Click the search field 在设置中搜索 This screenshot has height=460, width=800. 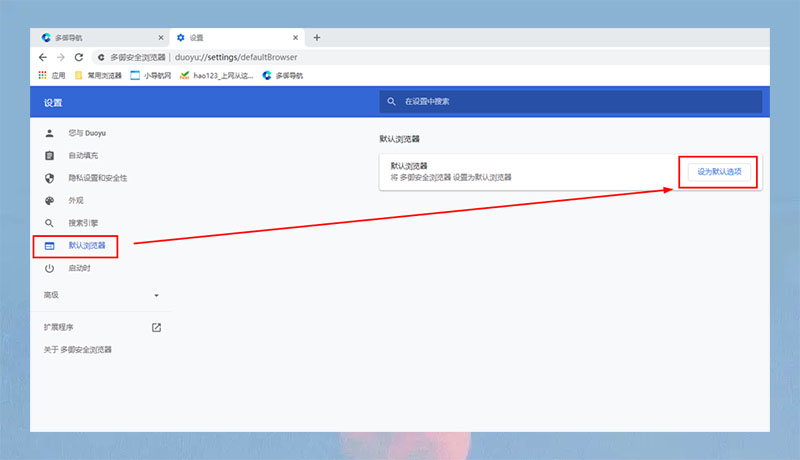[570, 101]
